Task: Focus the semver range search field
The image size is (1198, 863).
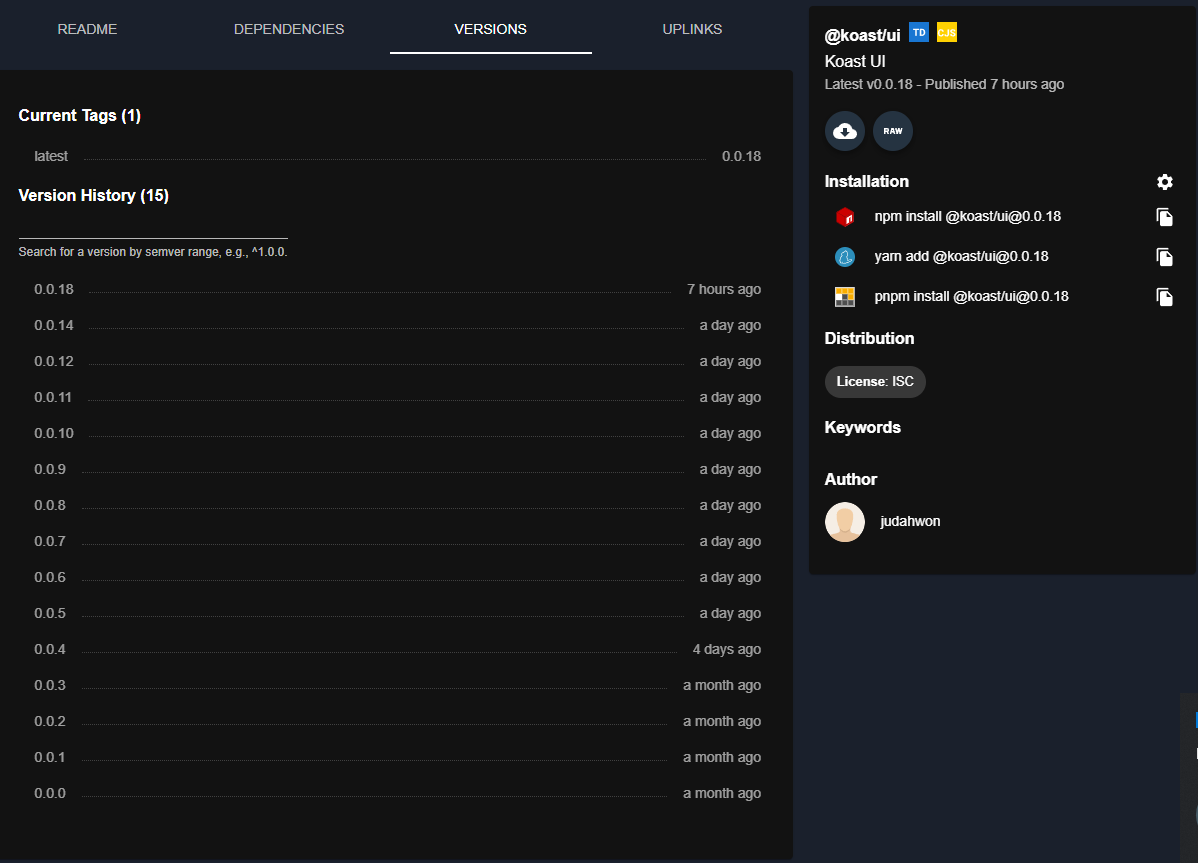Action: click(153, 228)
